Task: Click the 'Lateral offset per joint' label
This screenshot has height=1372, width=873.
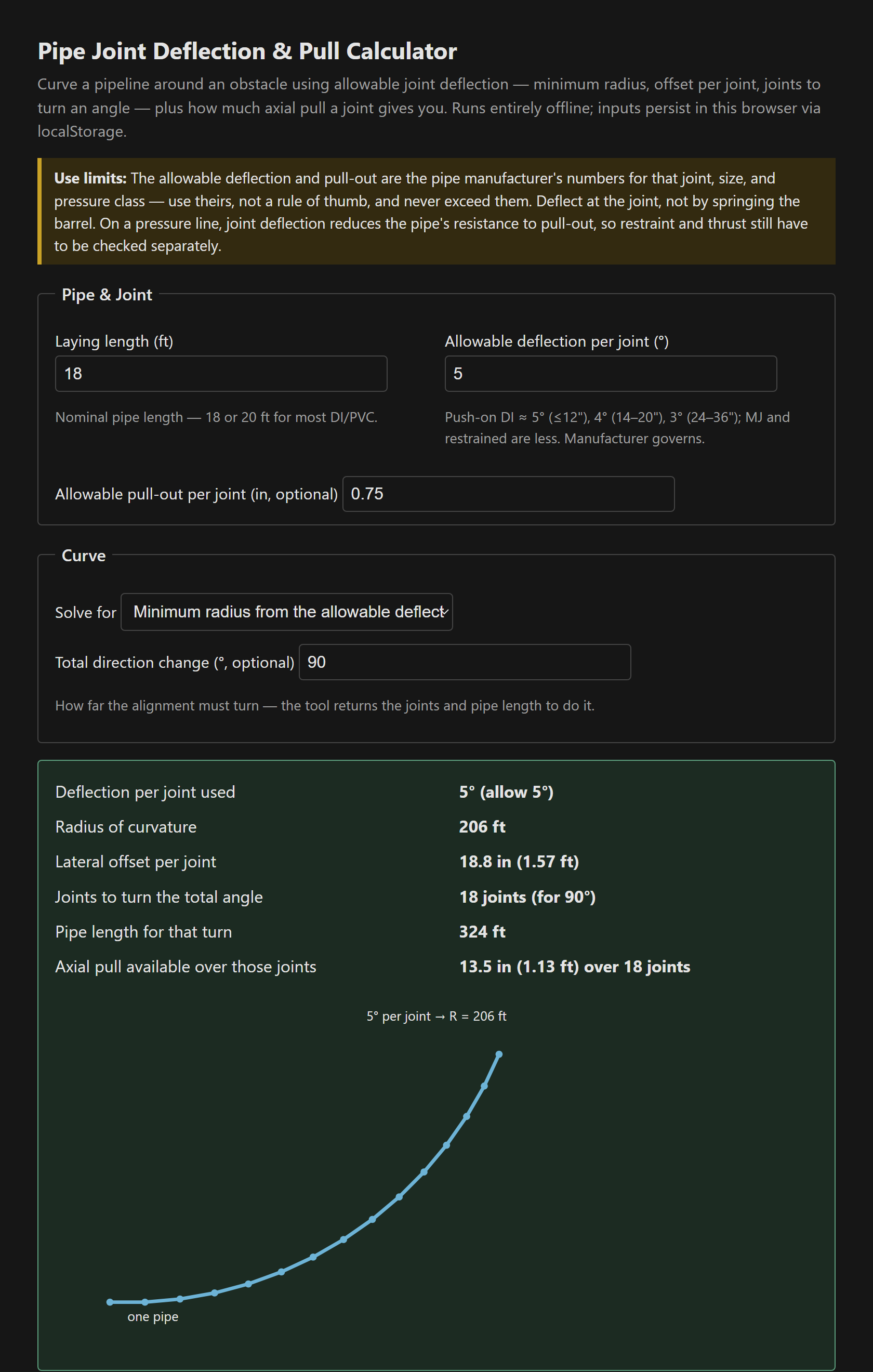Action: 136,862
